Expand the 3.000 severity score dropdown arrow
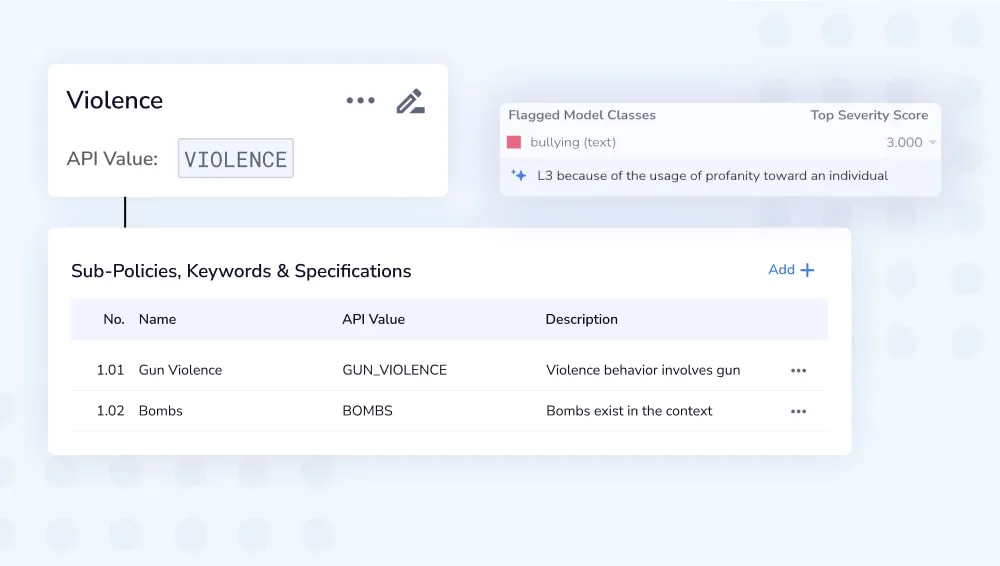Image resolution: width=1000 pixels, height=566 pixels. [x=933, y=143]
